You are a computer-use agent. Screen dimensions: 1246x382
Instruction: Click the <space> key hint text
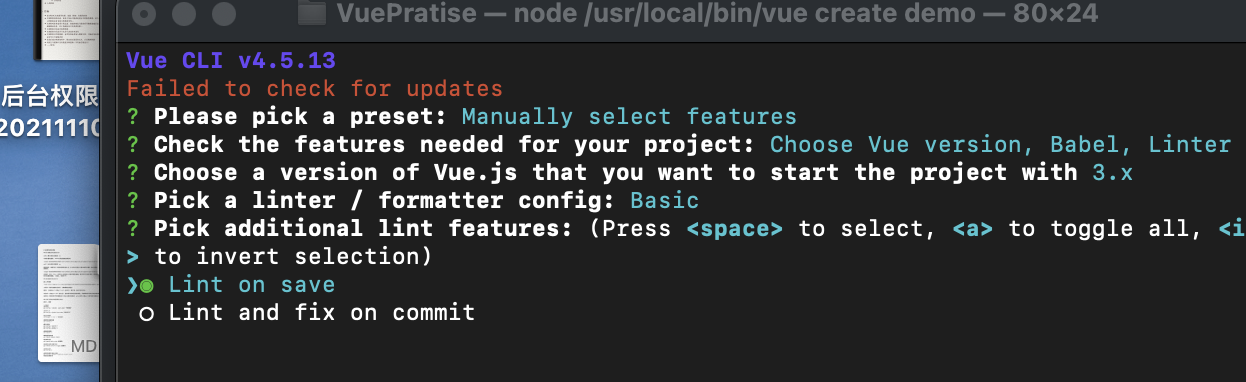[735, 229]
